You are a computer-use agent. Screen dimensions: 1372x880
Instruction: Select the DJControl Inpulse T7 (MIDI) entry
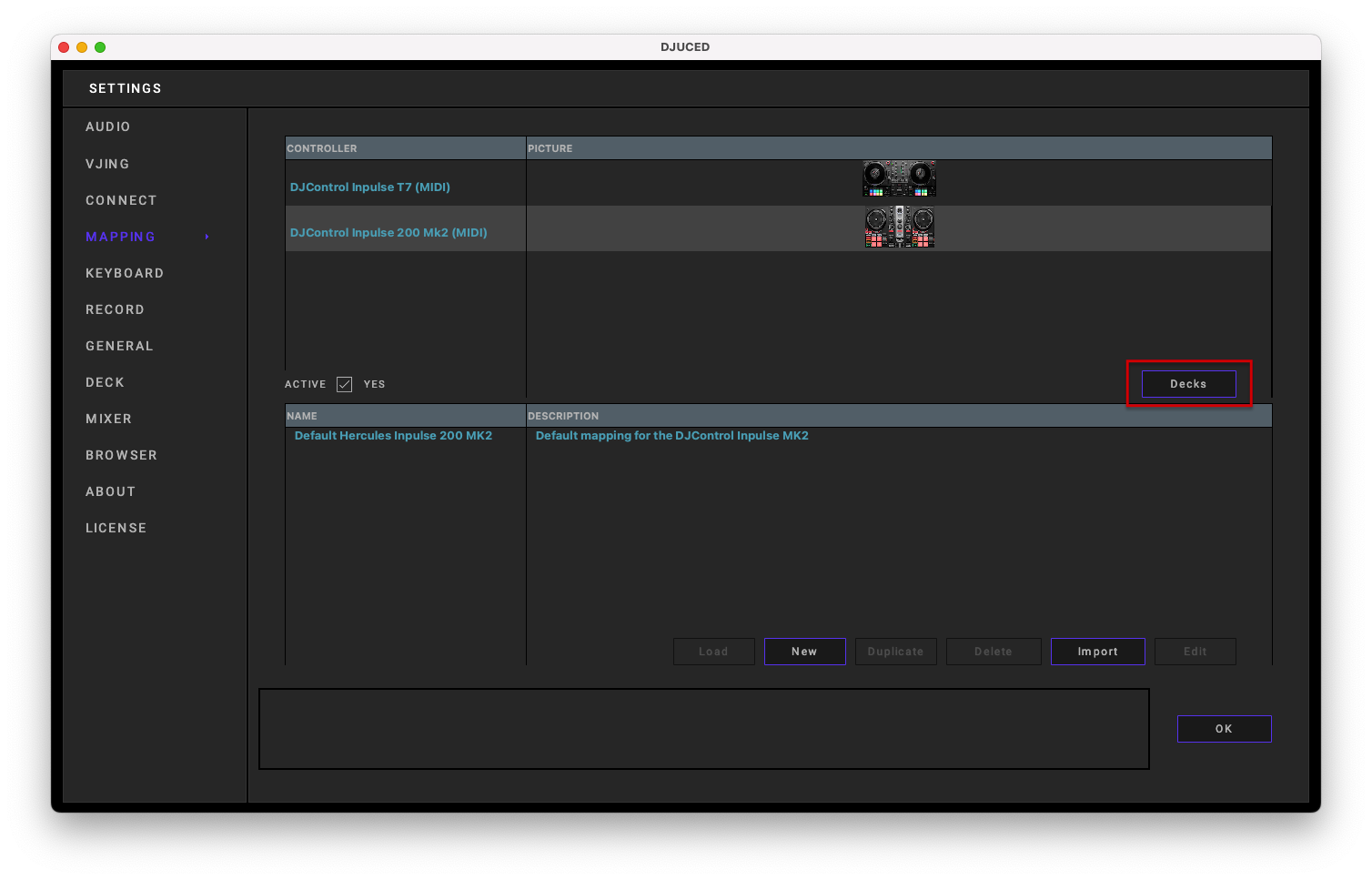pos(369,187)
